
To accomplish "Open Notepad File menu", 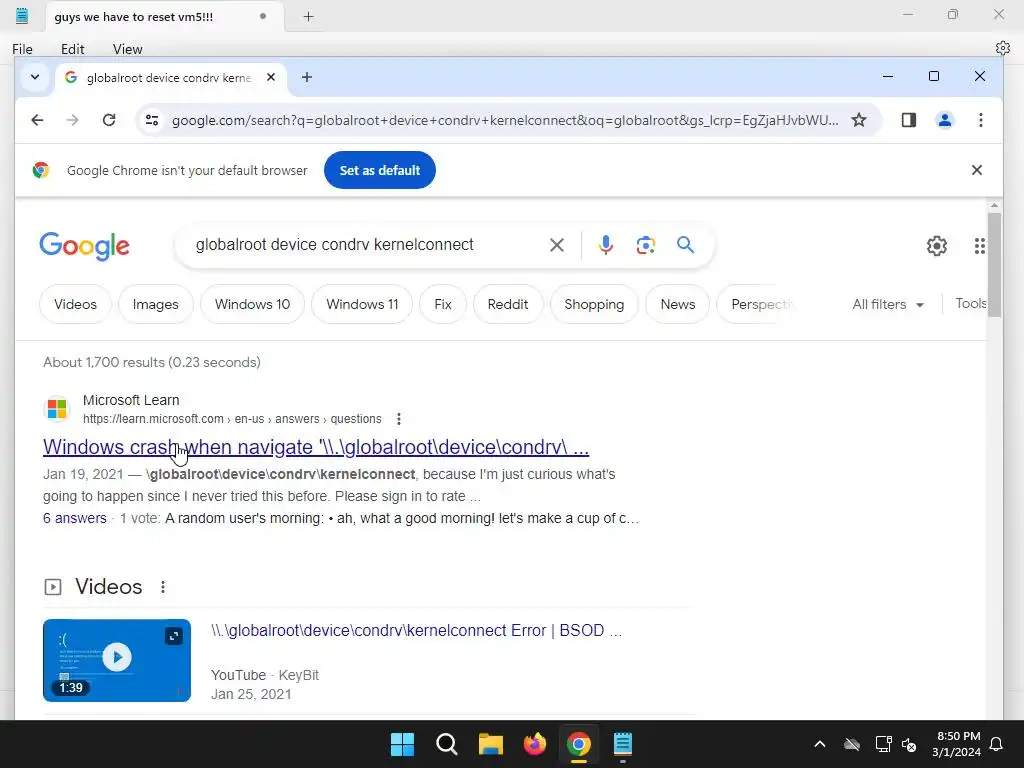I will (x=22, y=49).
